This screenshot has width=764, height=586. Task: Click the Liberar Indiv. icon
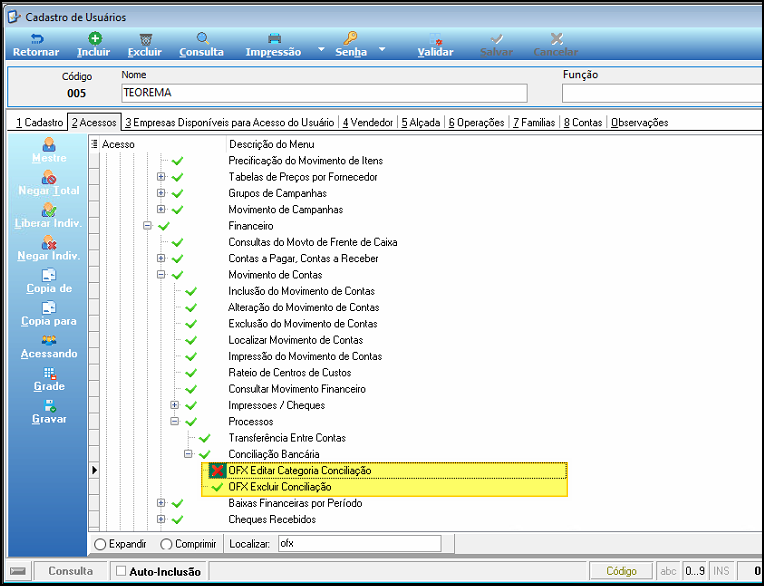[49, 210]
